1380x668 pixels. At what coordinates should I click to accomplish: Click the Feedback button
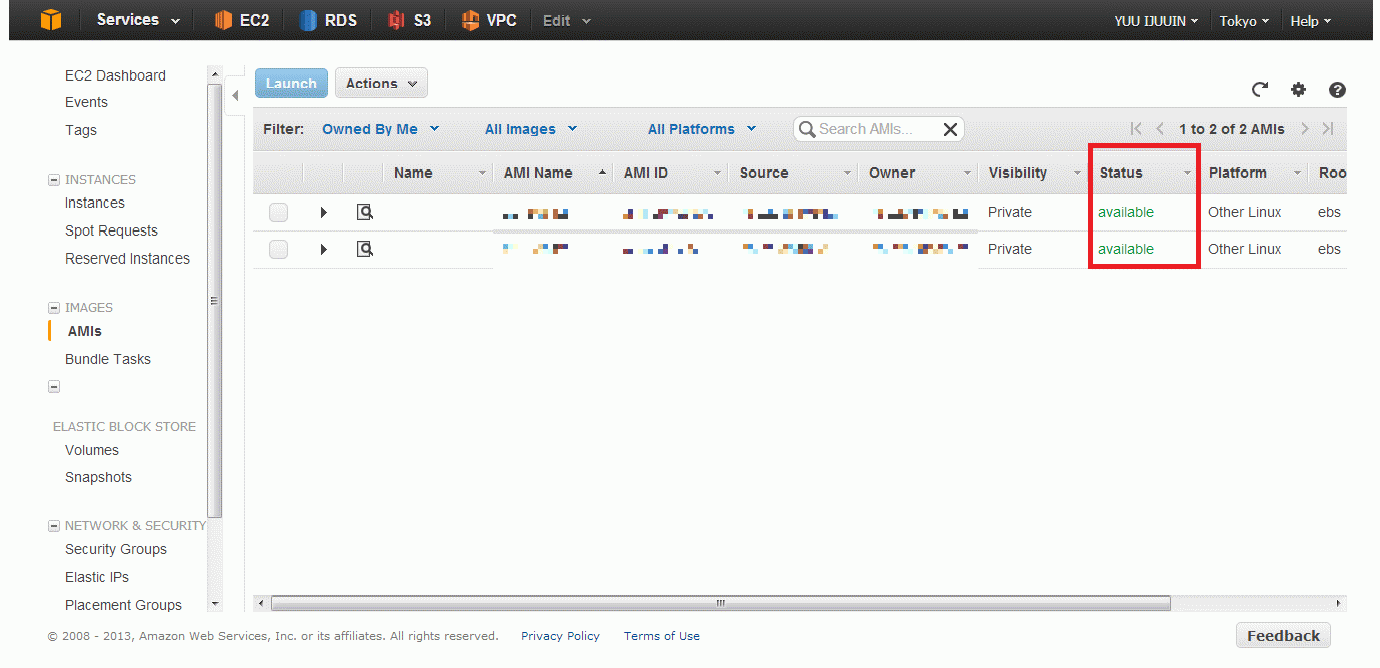pos(1283,636)
